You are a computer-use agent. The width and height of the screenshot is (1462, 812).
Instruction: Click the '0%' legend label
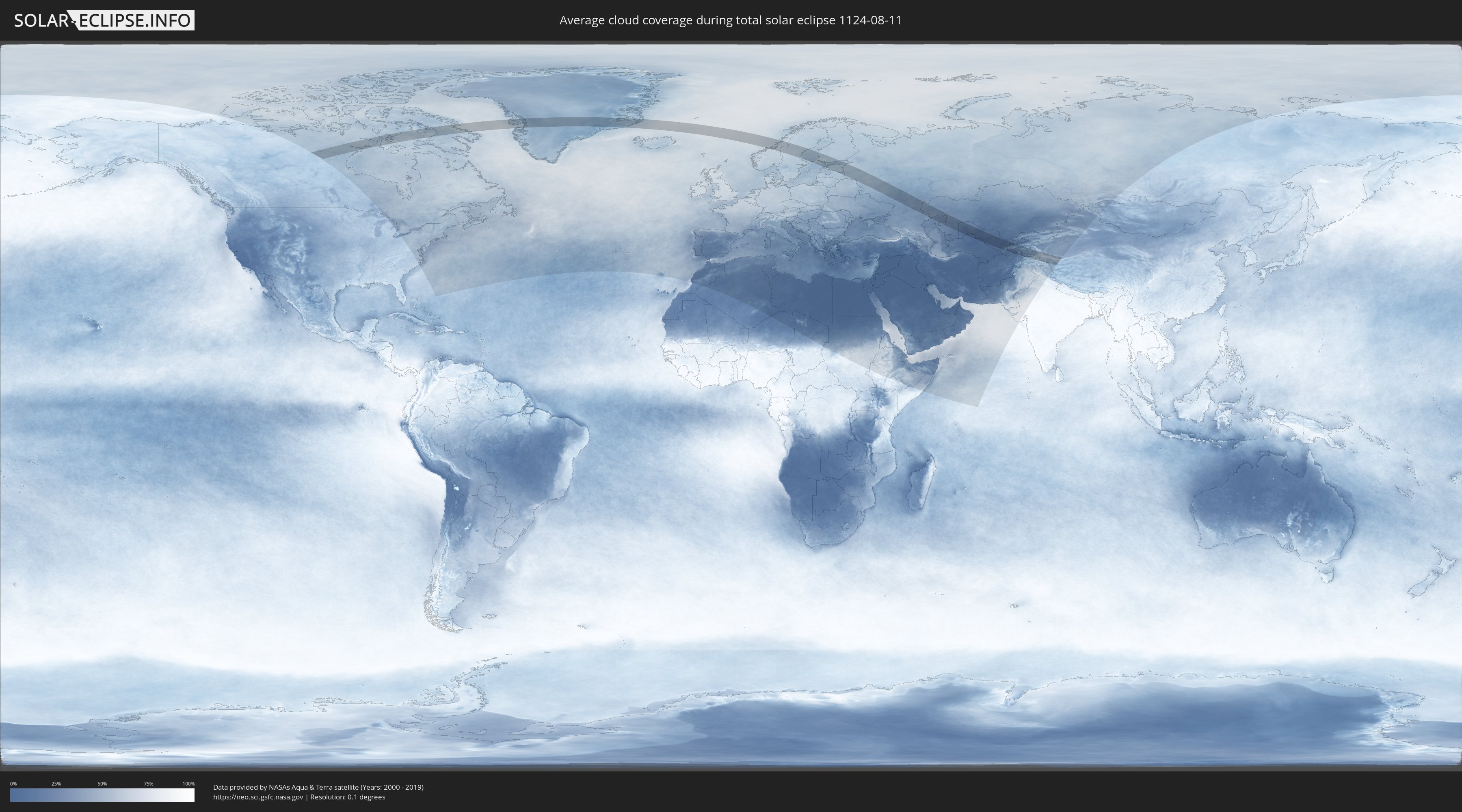click(x=14, y=784)
